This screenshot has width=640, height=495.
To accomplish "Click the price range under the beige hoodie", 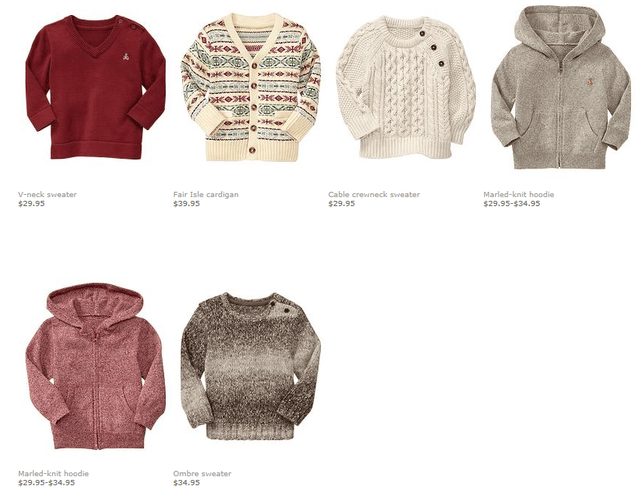I will [512, 204].
